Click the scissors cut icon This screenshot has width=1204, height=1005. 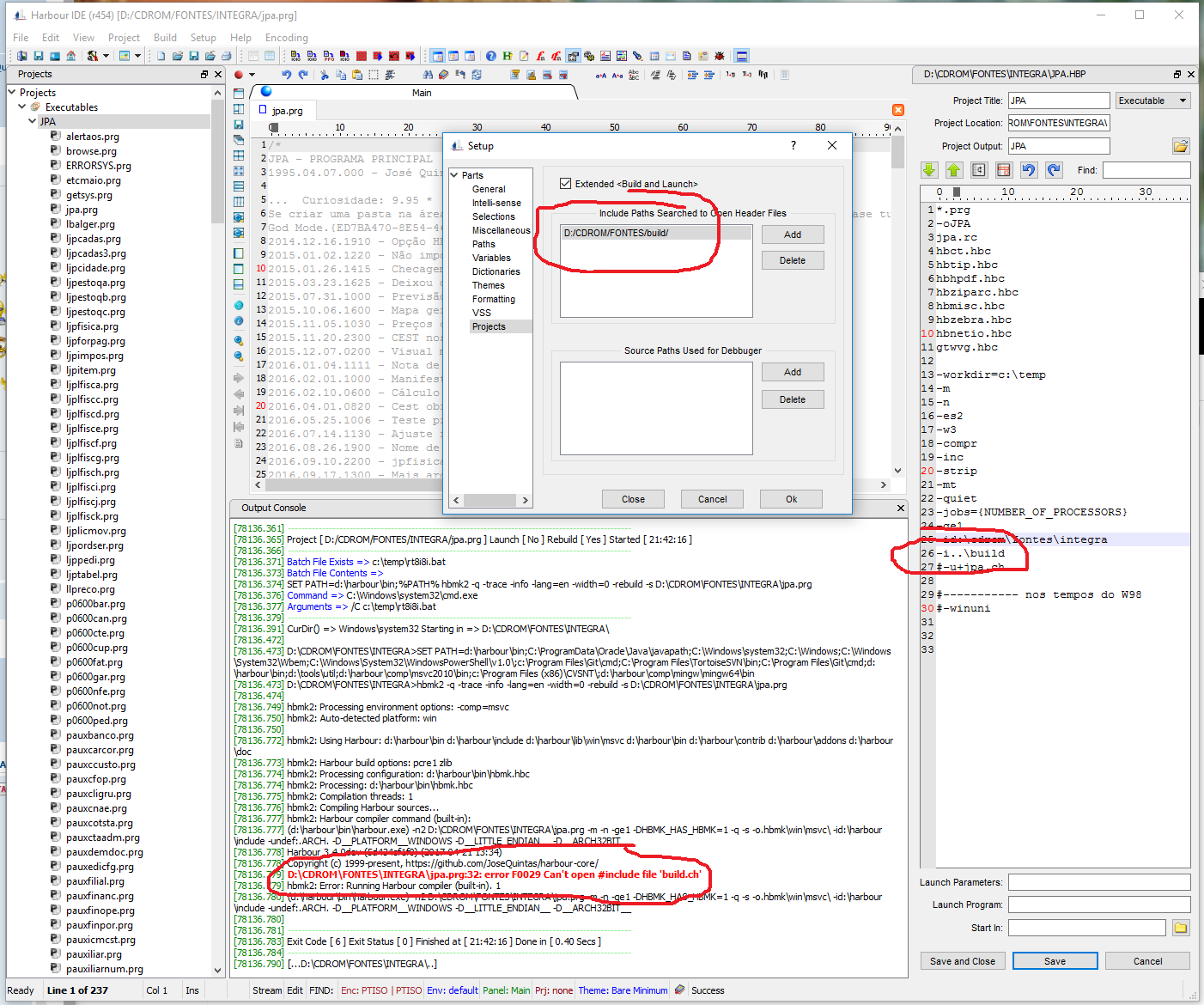[325, 75]
